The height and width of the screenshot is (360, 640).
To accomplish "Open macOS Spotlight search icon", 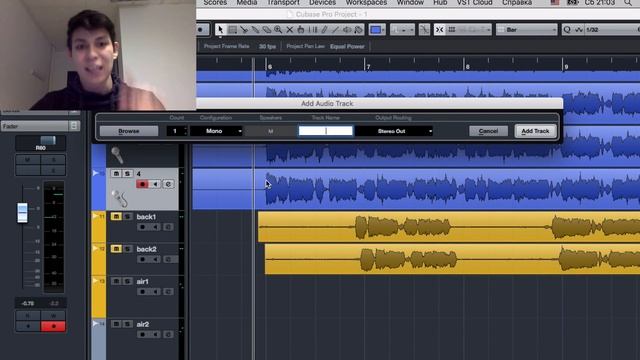I will (x=628, y=3).
